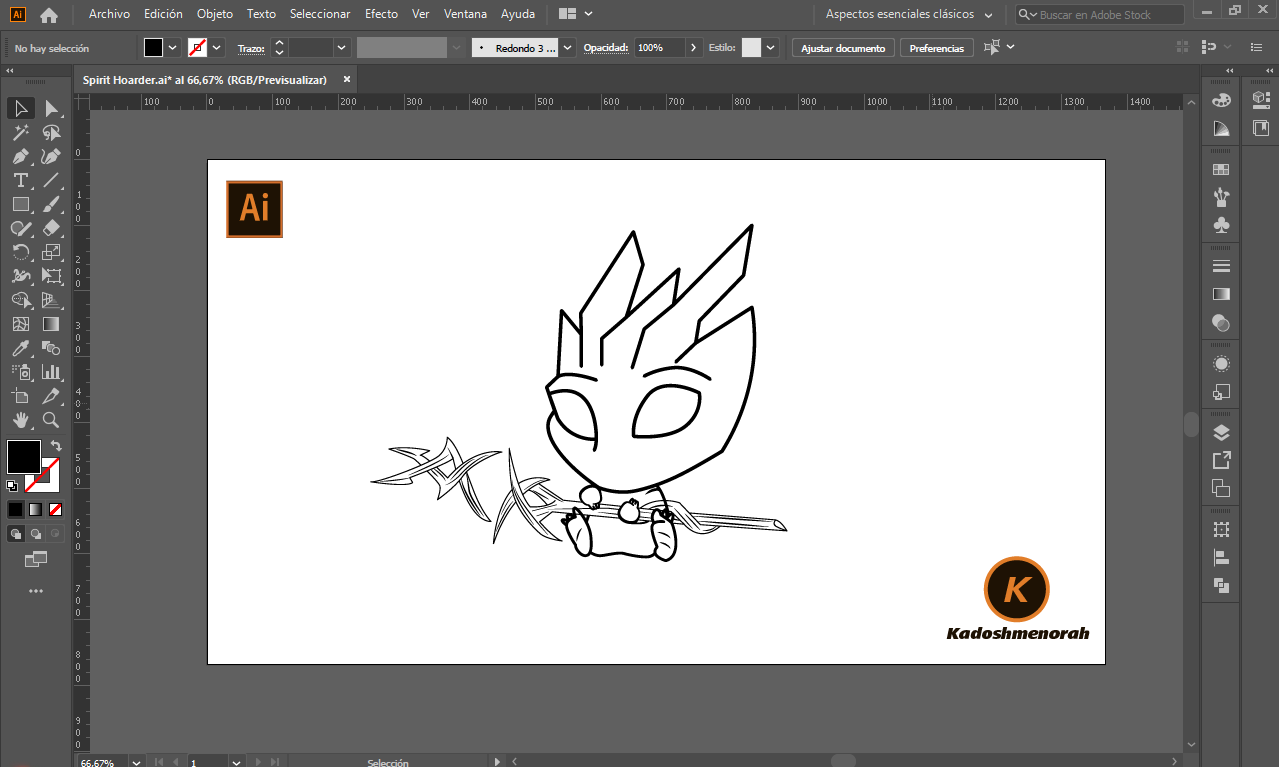Open the Efecto menu
This screenshot has width=1279, height=767.
pyautogui.click(x=381, y=14)
